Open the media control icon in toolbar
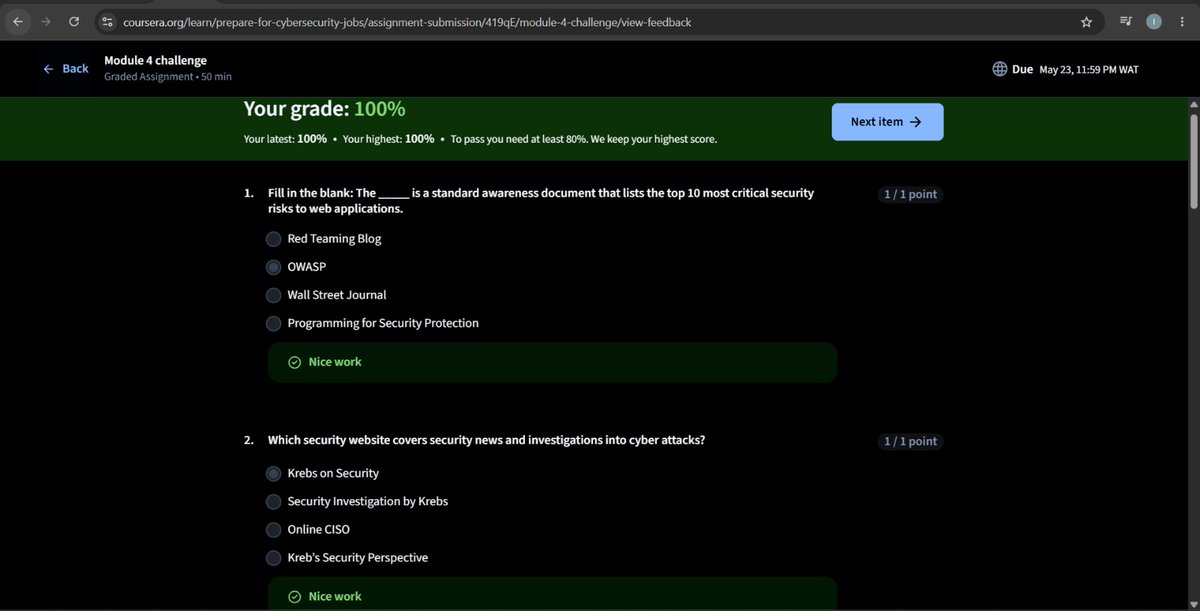1200x611 pixels. 1126,21
